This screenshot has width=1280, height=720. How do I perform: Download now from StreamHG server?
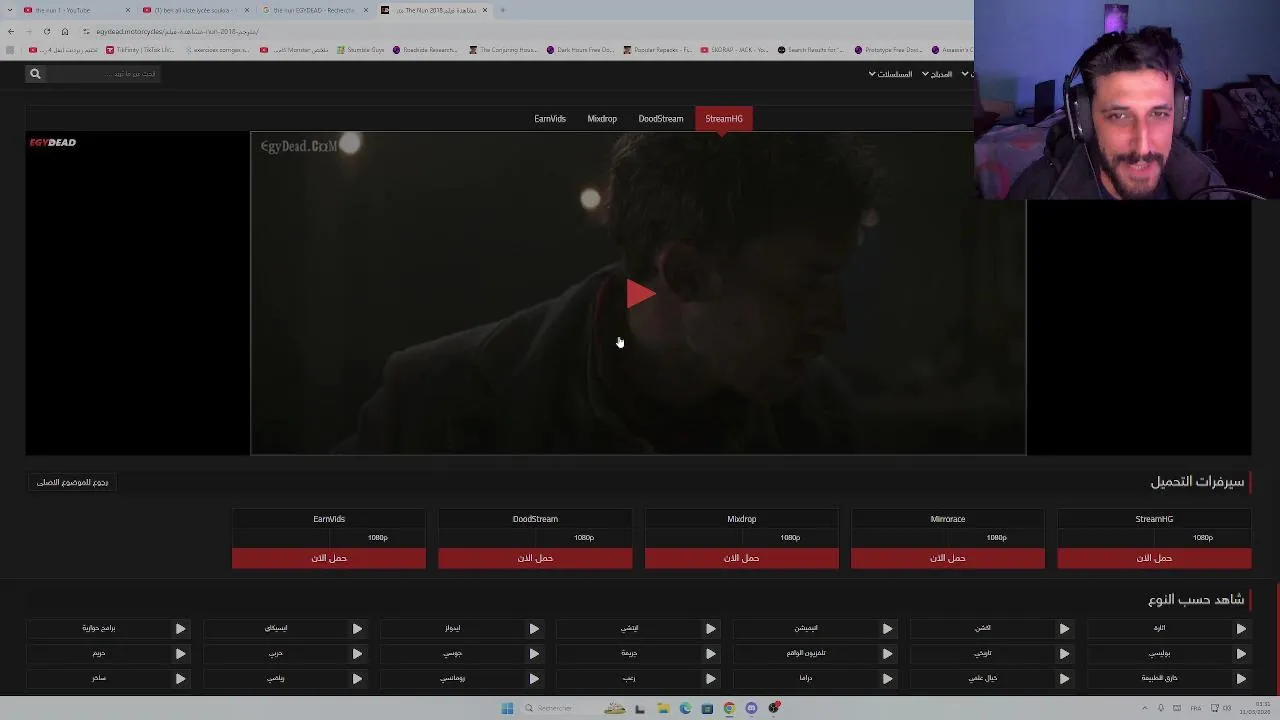[x=1154, y=558]
